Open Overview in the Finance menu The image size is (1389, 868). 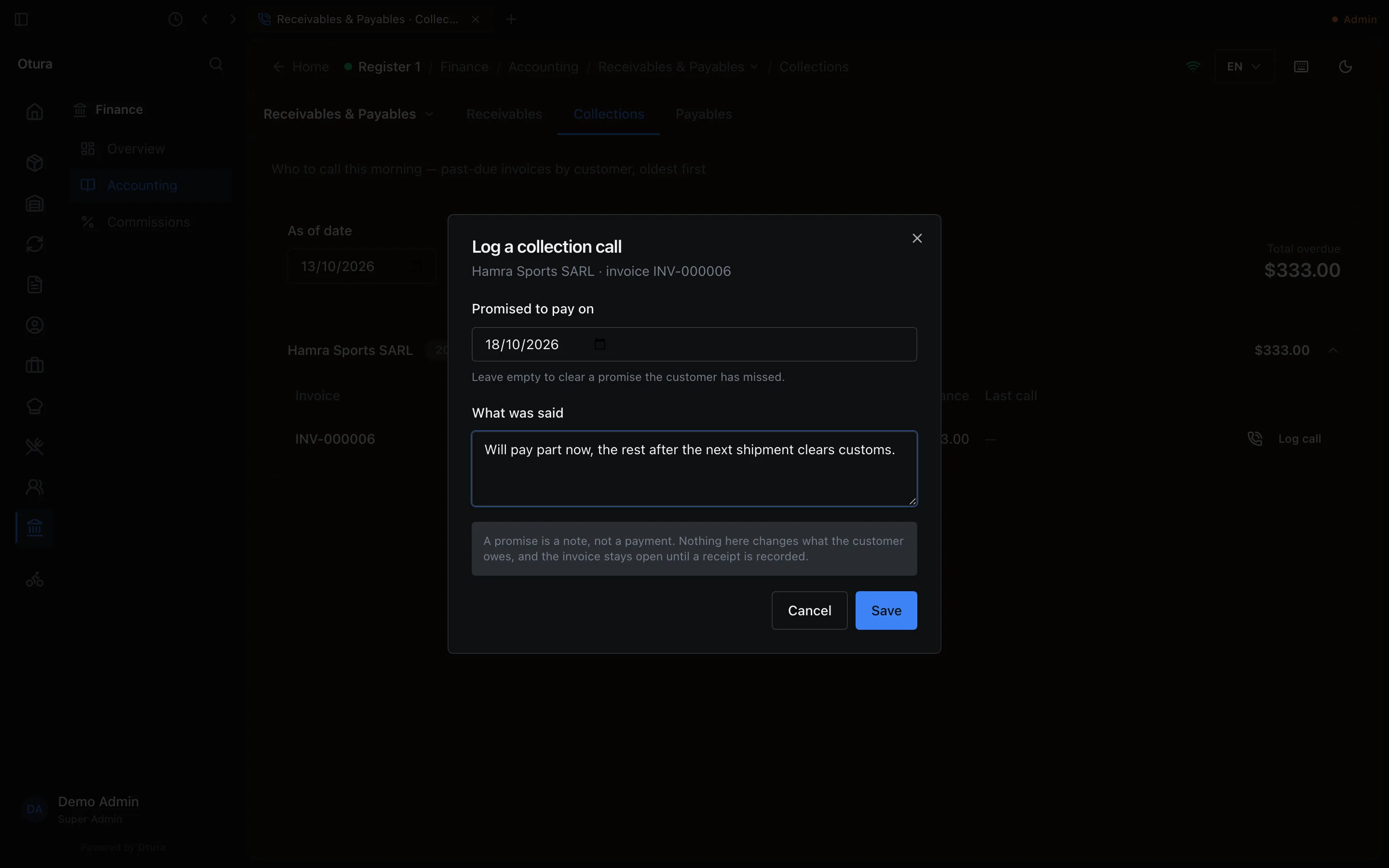[x=150, y=149]
